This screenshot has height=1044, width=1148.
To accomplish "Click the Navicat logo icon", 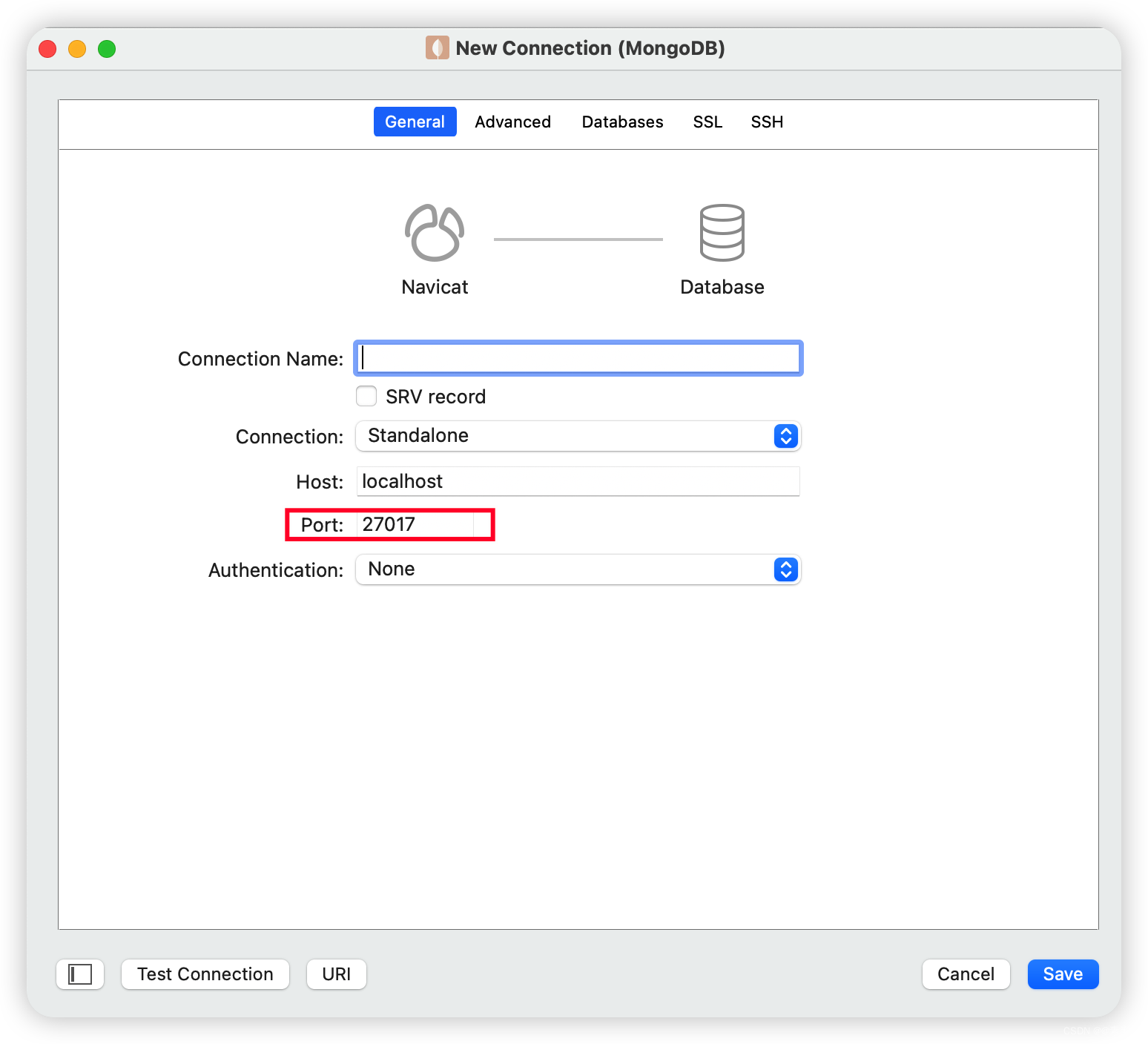I will pyautogui.click(x=435, y=233).
